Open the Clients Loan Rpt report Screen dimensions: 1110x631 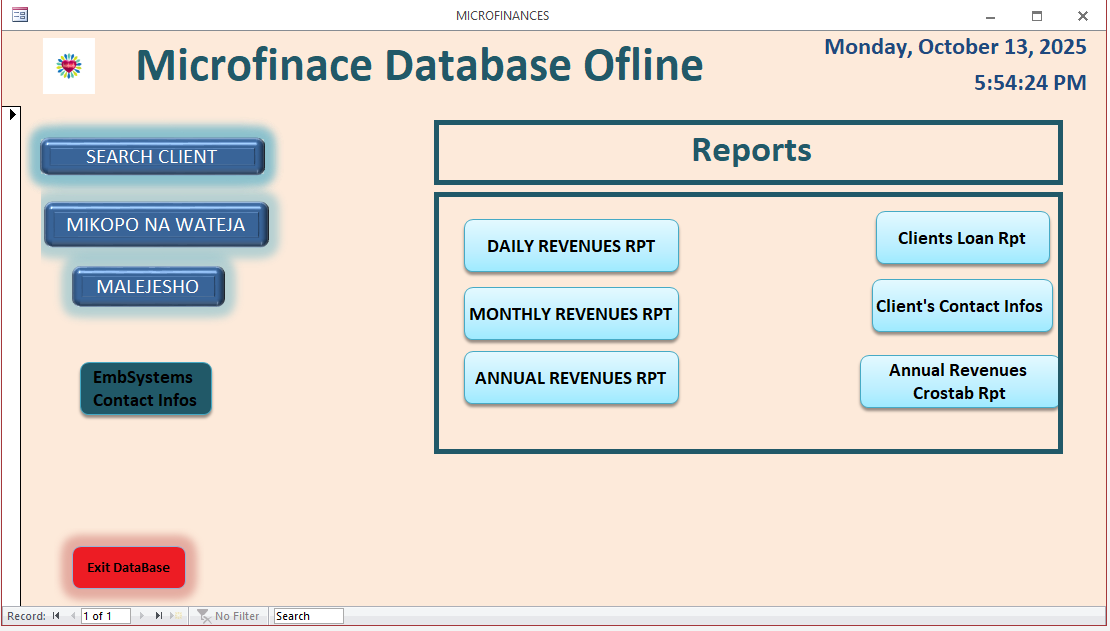[x=962, y=238]
